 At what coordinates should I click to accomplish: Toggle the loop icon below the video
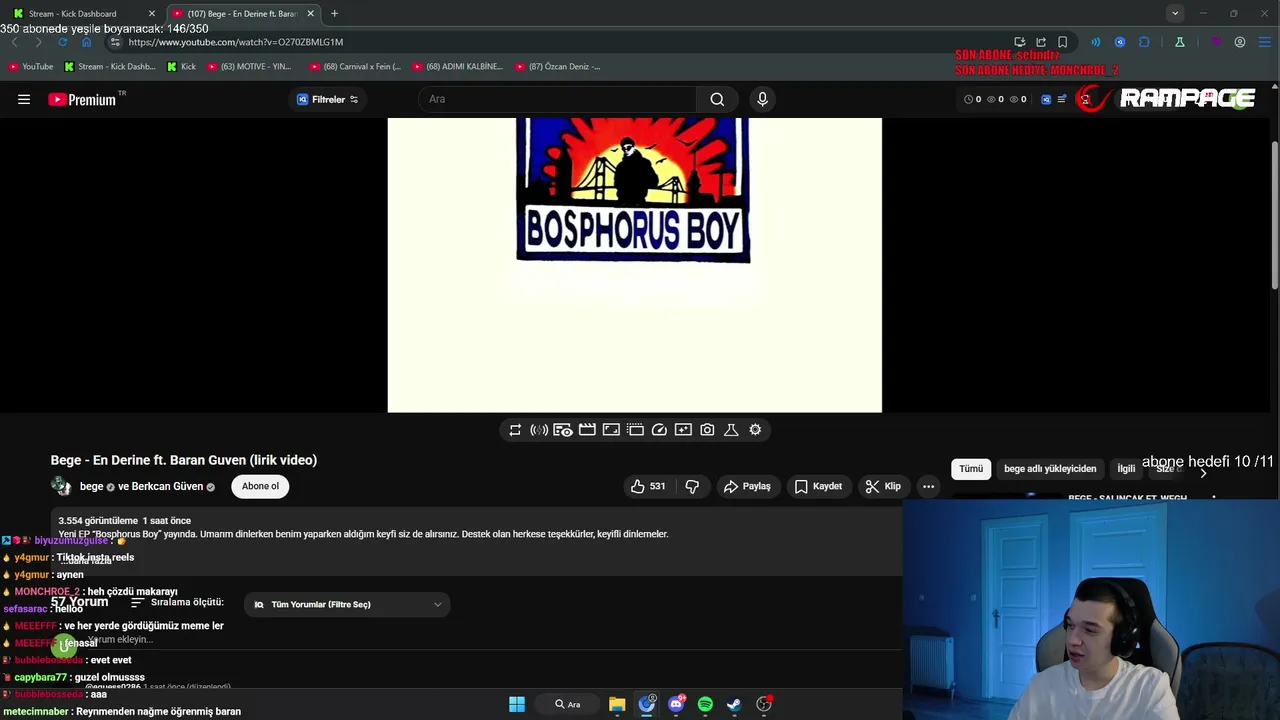[x=515, y=430]
